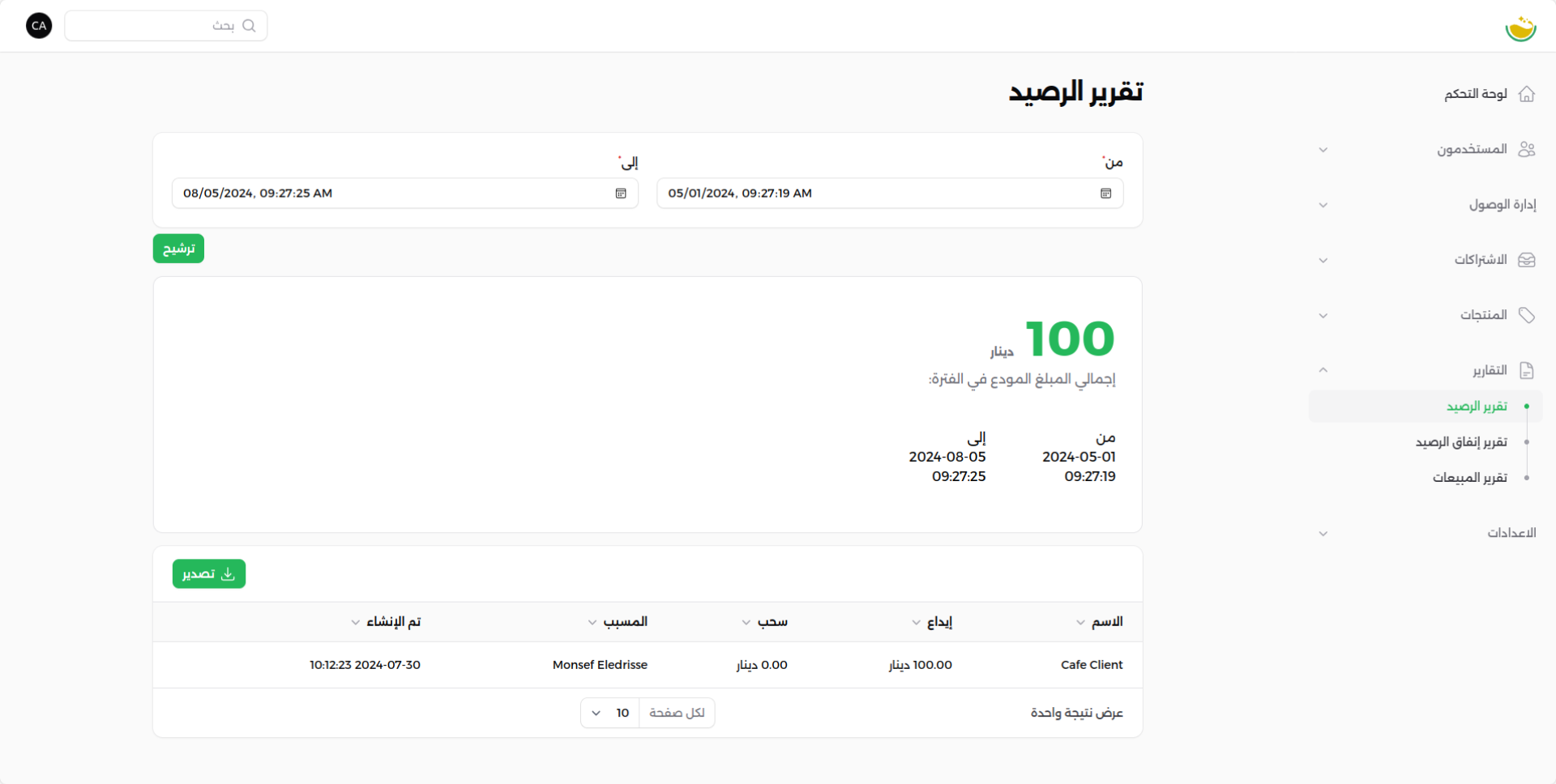Screen dimensions: 1556x784
Task: Click the التقارير sidebar label
Action: pyautogui.click(x=1490, y=370)
